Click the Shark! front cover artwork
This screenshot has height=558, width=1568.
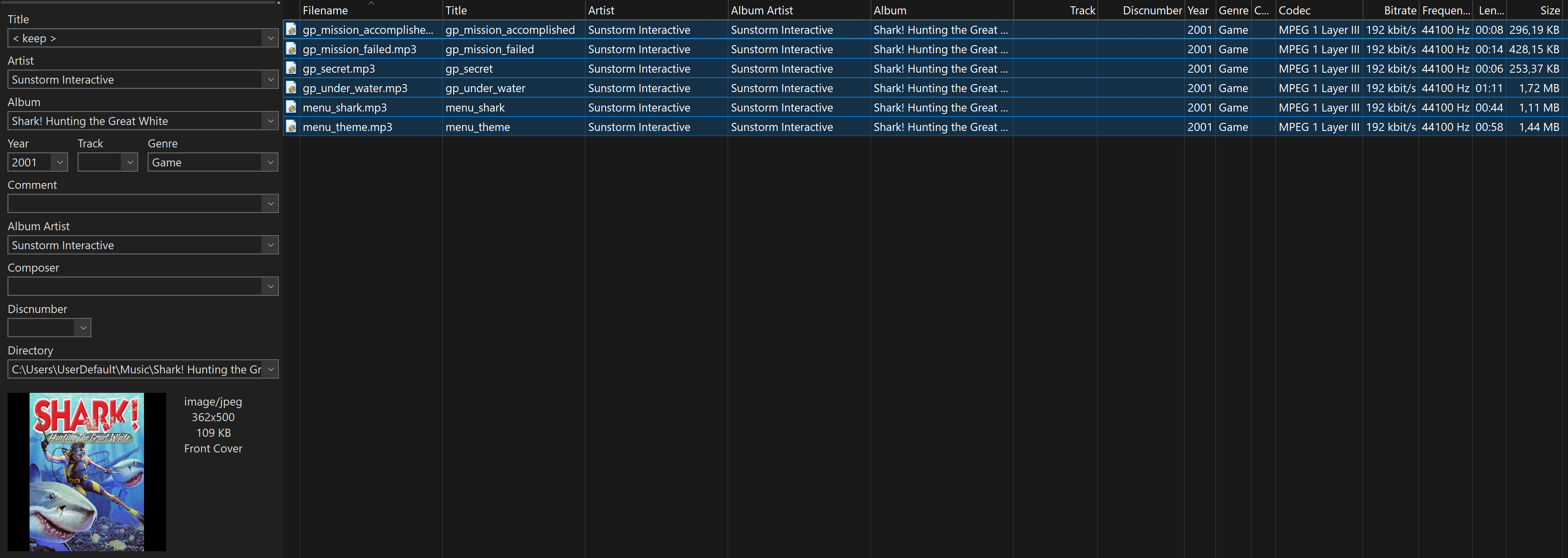point(87,471)
